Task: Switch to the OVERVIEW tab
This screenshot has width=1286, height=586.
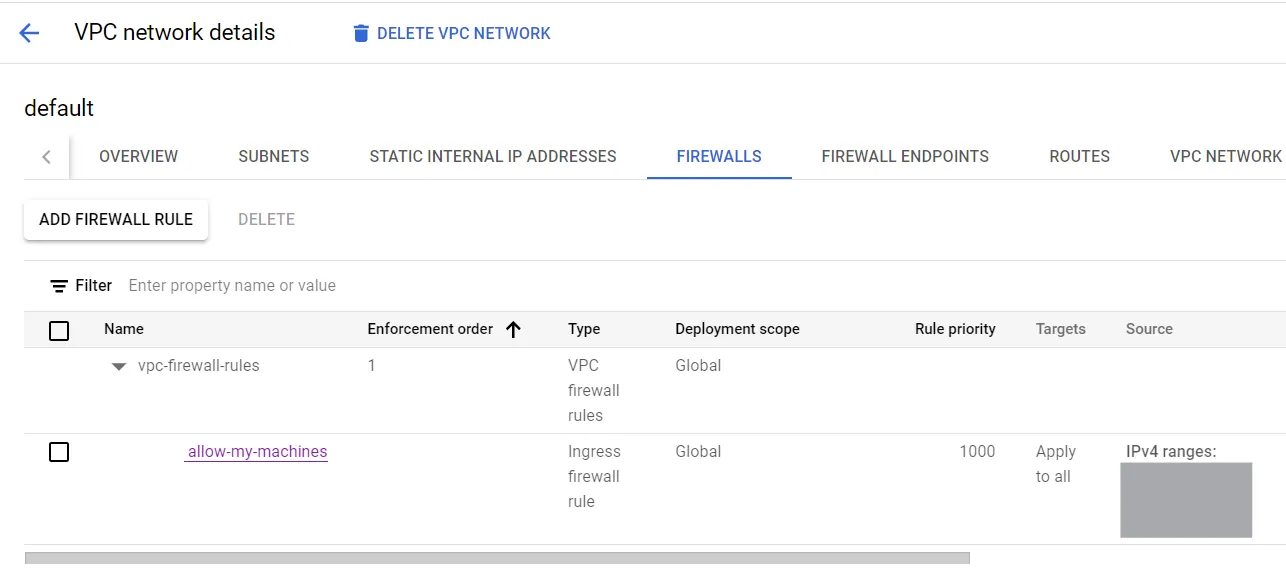Action: pos(137,156)
